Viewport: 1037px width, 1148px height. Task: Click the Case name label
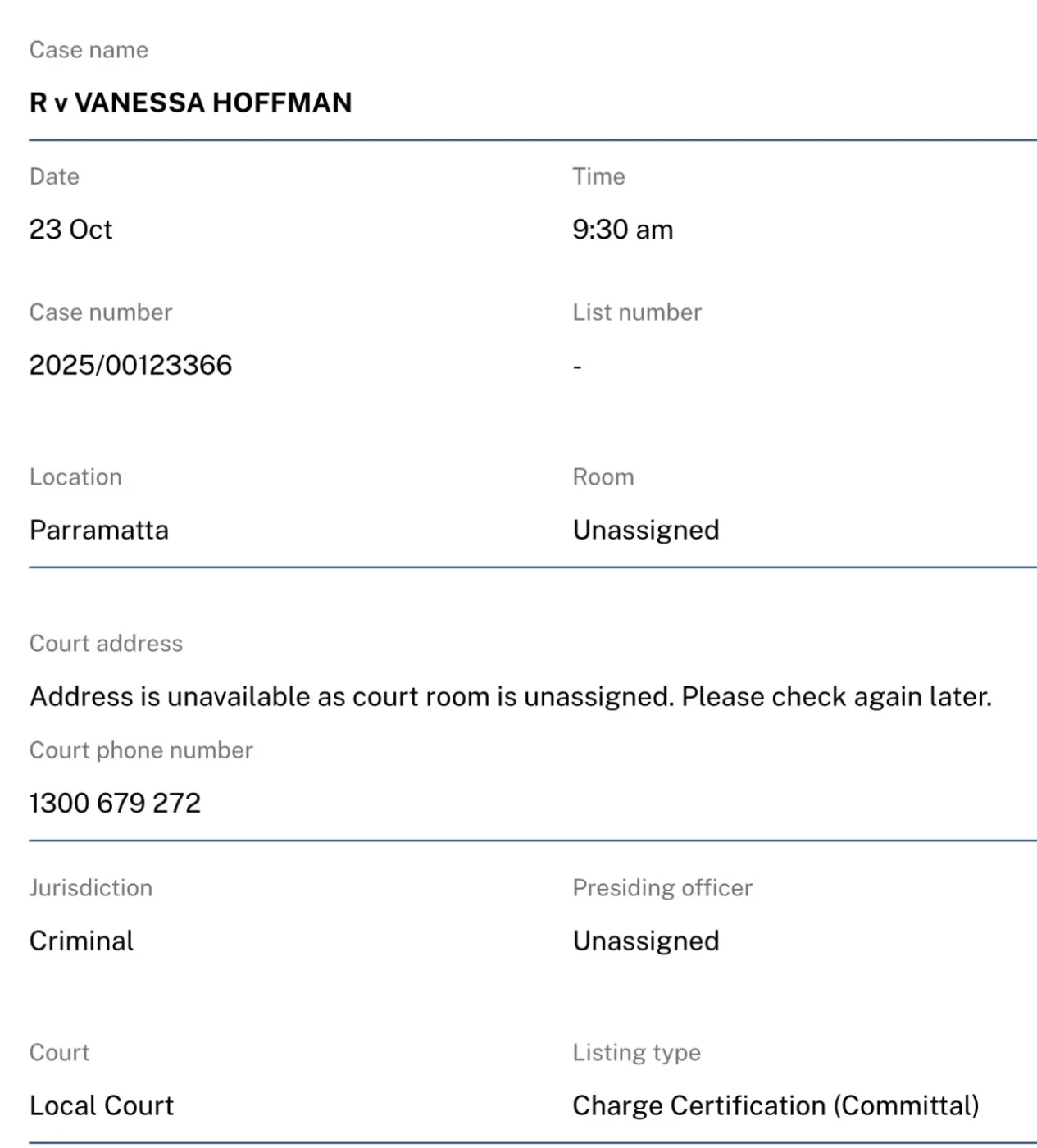(x=89, y=50)
